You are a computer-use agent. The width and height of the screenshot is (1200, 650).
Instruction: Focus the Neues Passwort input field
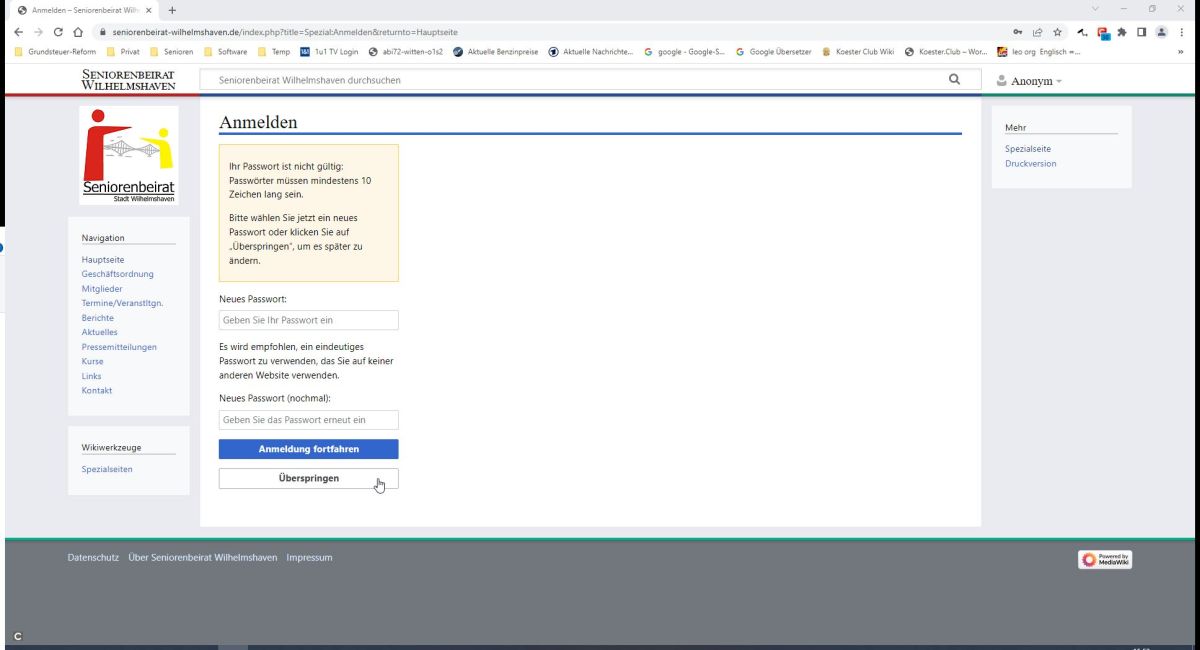[308, 320]
